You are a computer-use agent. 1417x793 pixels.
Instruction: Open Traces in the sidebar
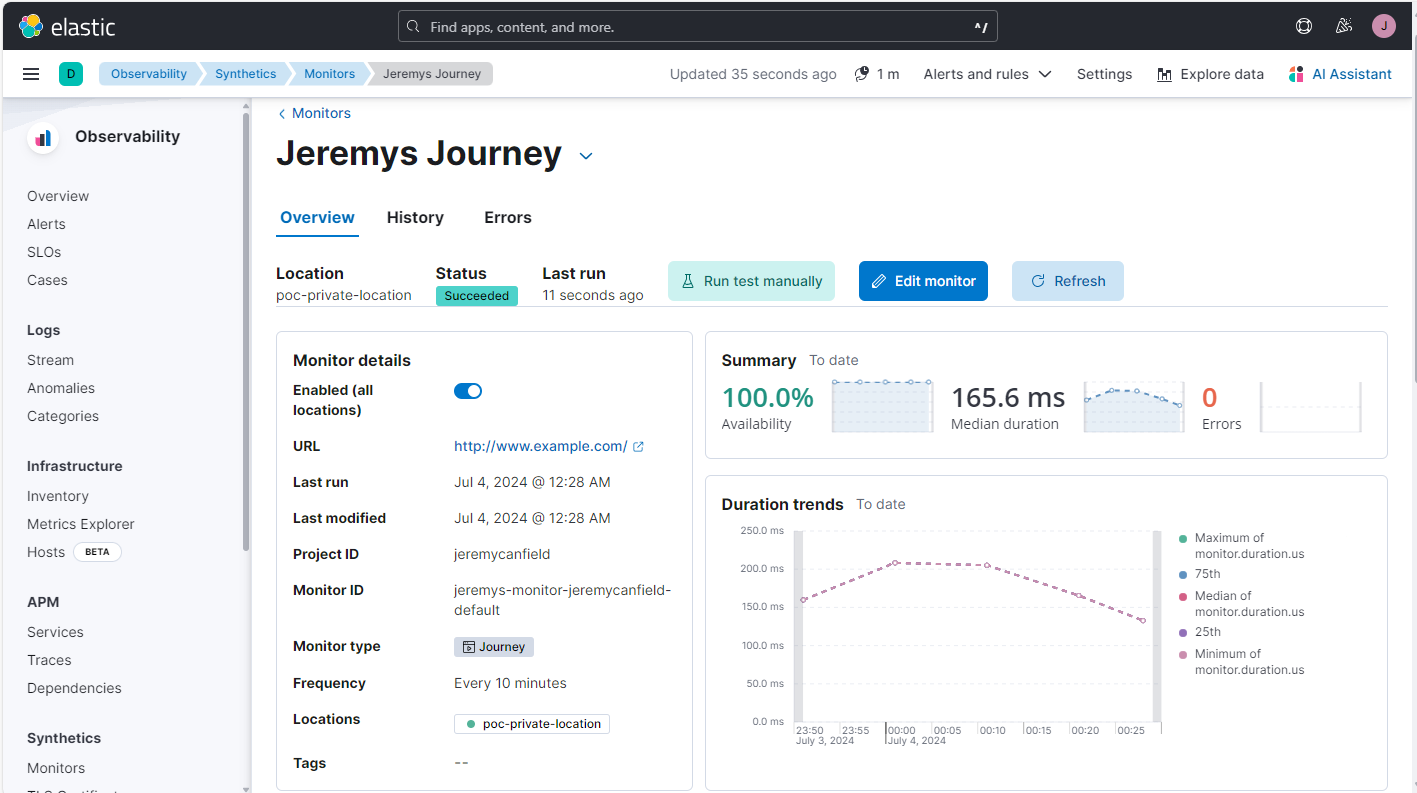pyautogui.click(x=49, y=660)
